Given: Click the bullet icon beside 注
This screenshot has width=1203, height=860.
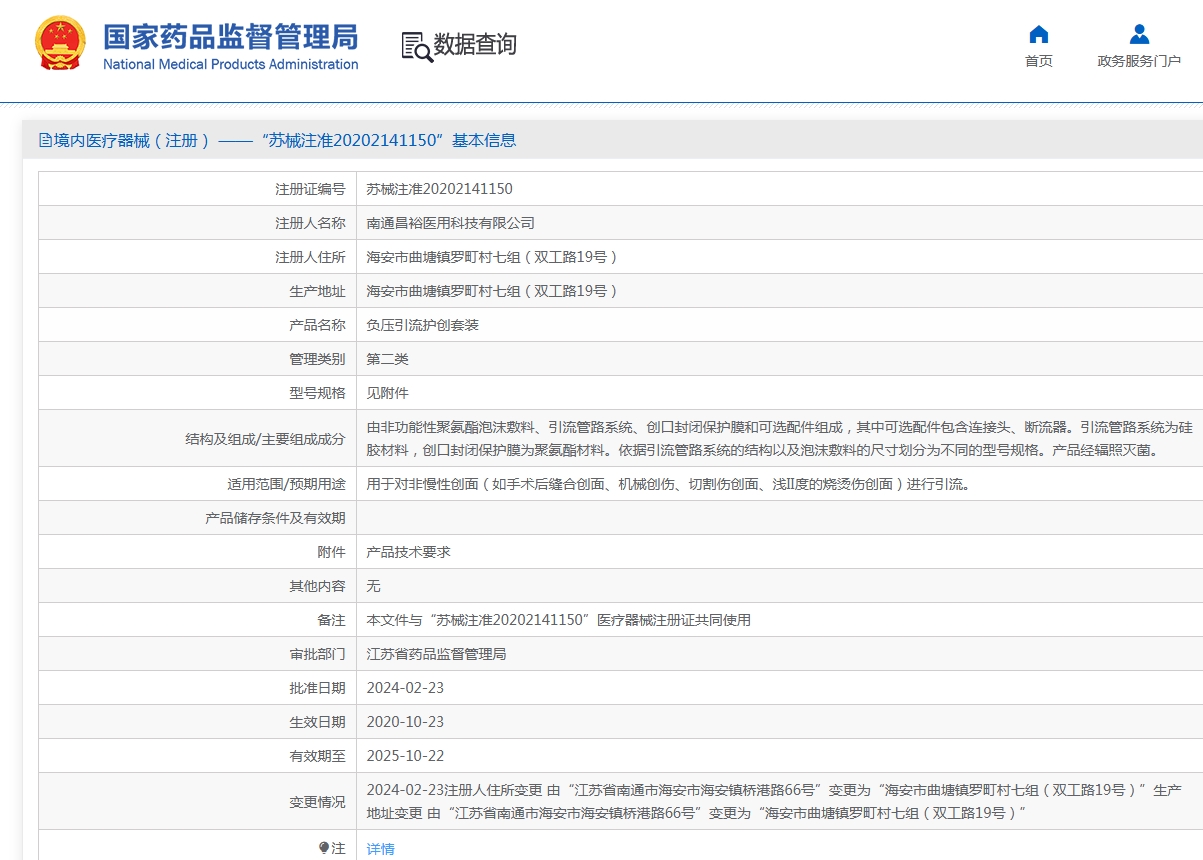Looking at the screenshot, I should 323,848.
